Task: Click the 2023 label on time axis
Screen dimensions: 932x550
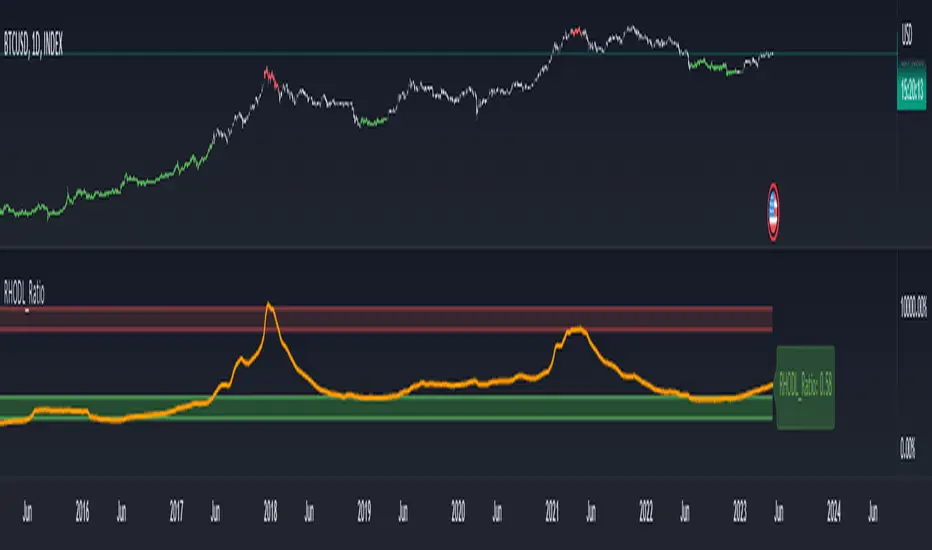Action: 739,511
